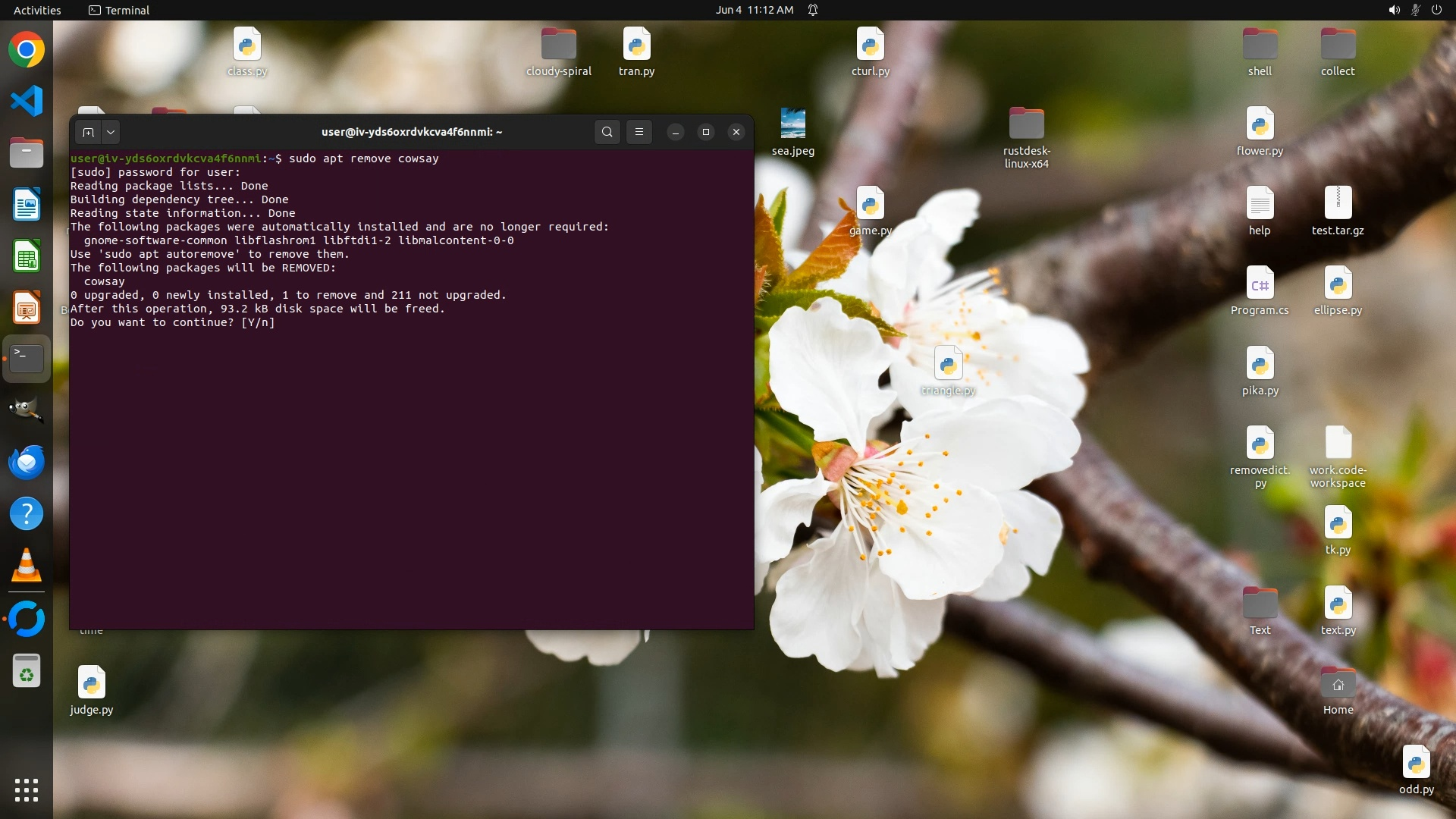Viewport: 1456px width, 819px height.
Task: Open the Terminal app menu in top bar
Action: [119, 10]
